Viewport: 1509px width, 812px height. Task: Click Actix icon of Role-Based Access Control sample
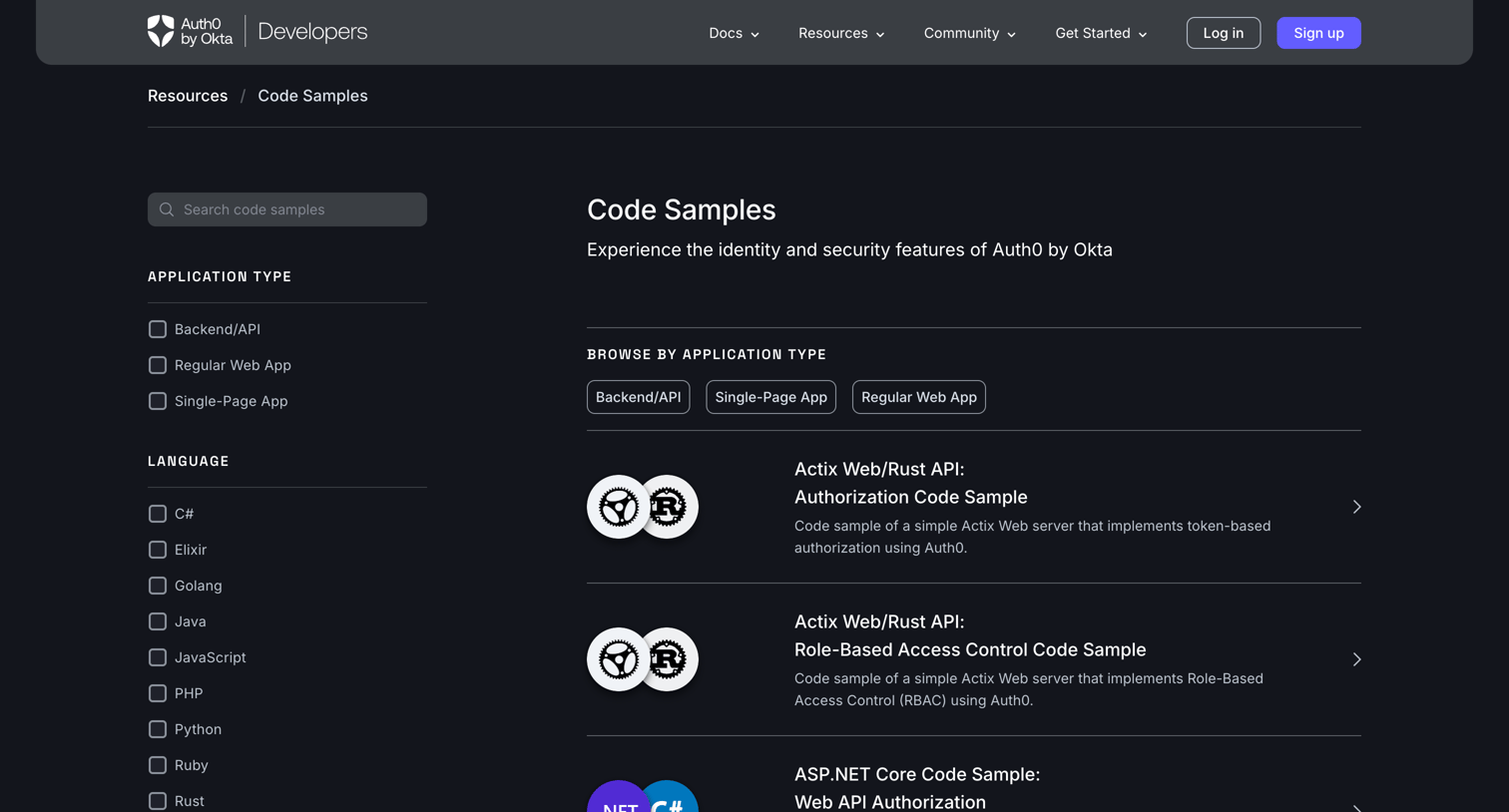(619, 659)
